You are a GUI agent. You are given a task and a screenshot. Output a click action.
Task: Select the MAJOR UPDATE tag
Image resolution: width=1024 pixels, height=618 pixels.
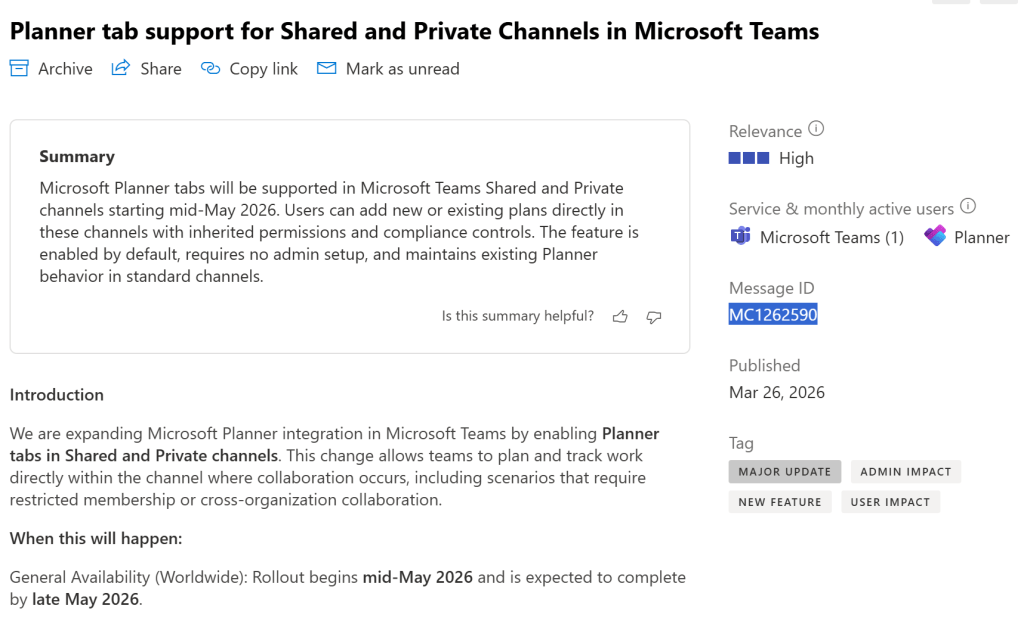pos(785,471)
